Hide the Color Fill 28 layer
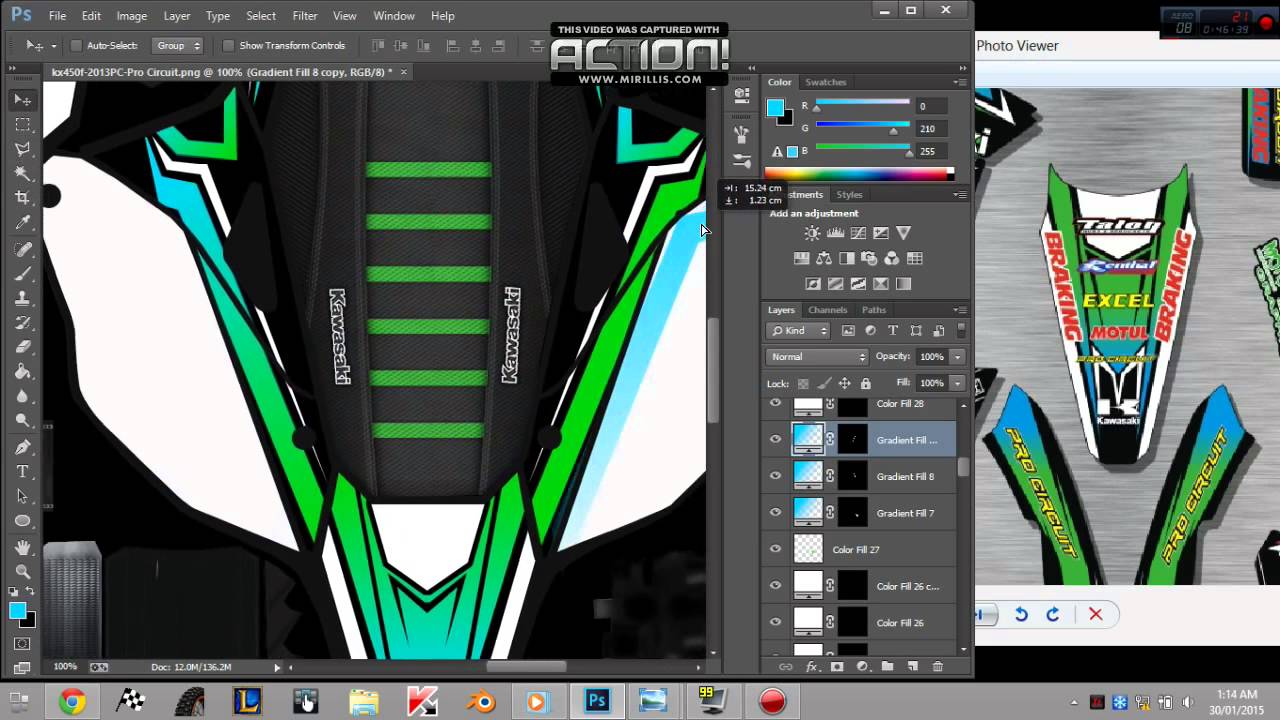This screenshot has height=720, width=1280. click(x=775, y=404)
